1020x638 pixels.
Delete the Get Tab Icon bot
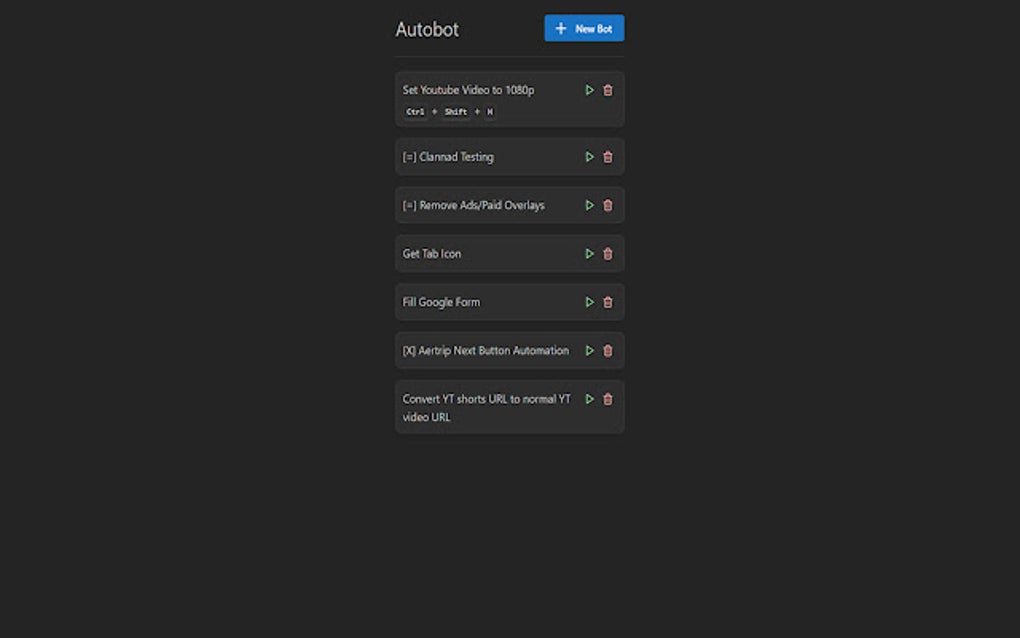pyautogui.click(x=607, y=253)
